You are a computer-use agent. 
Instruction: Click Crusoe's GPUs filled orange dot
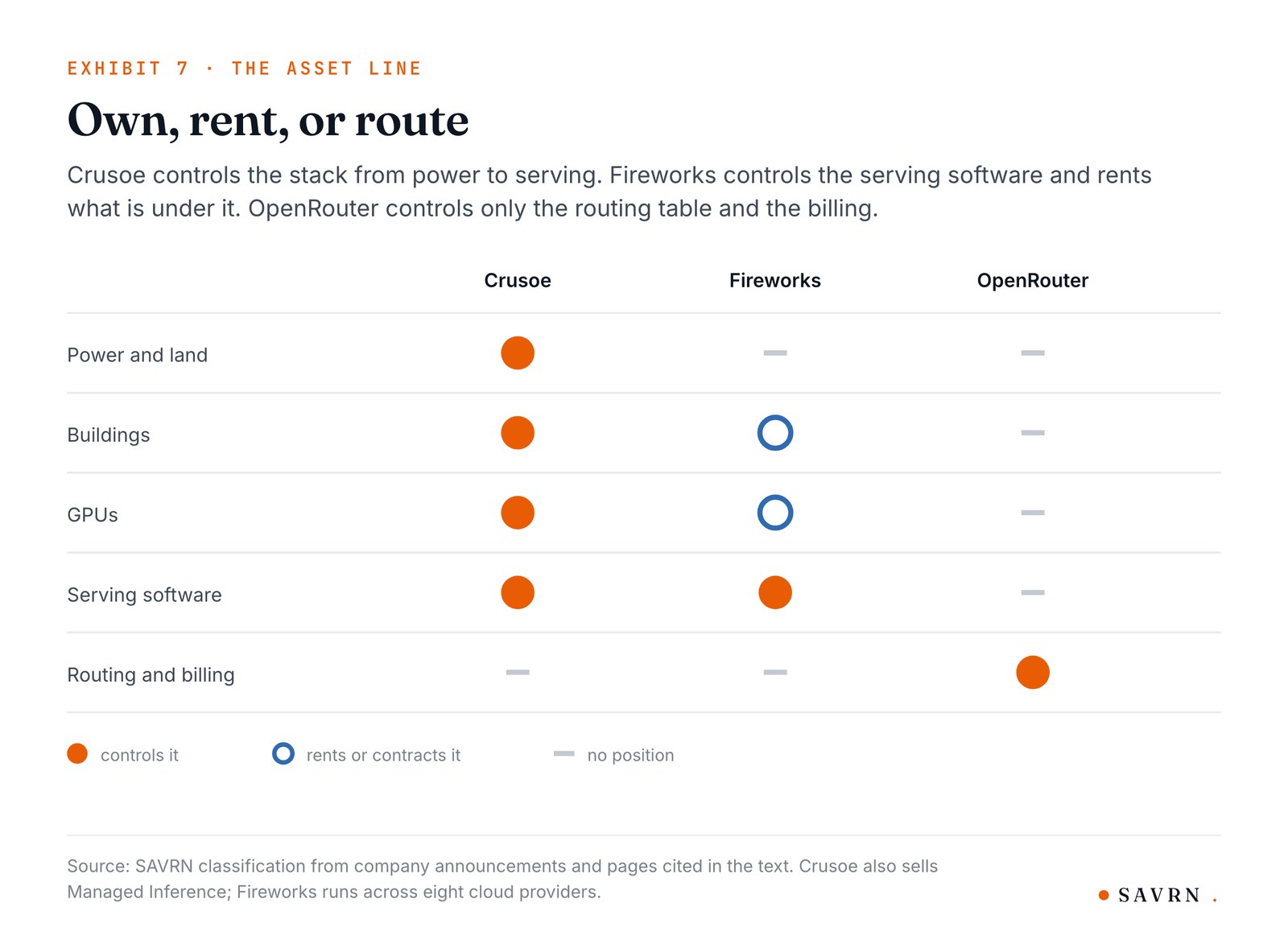point(518,513)
